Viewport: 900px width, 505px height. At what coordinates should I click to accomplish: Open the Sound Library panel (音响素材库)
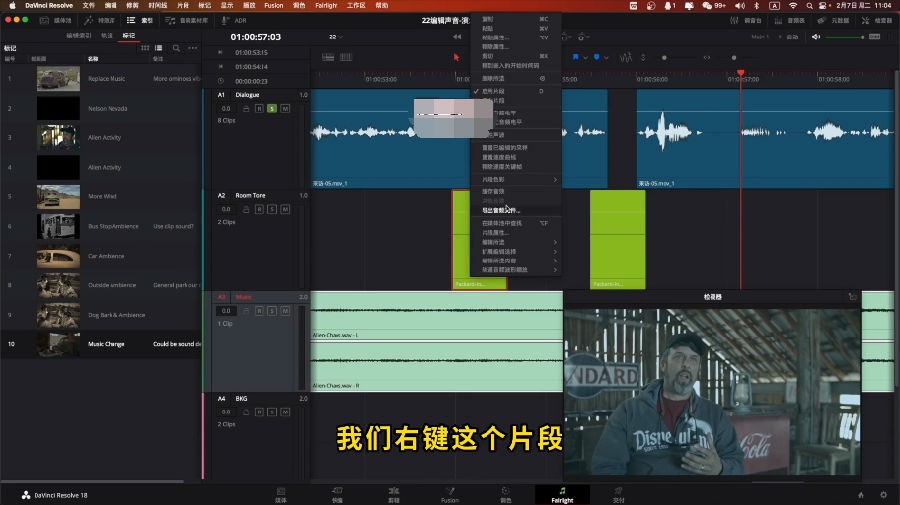pyautogui.click(x=187, y=20)
